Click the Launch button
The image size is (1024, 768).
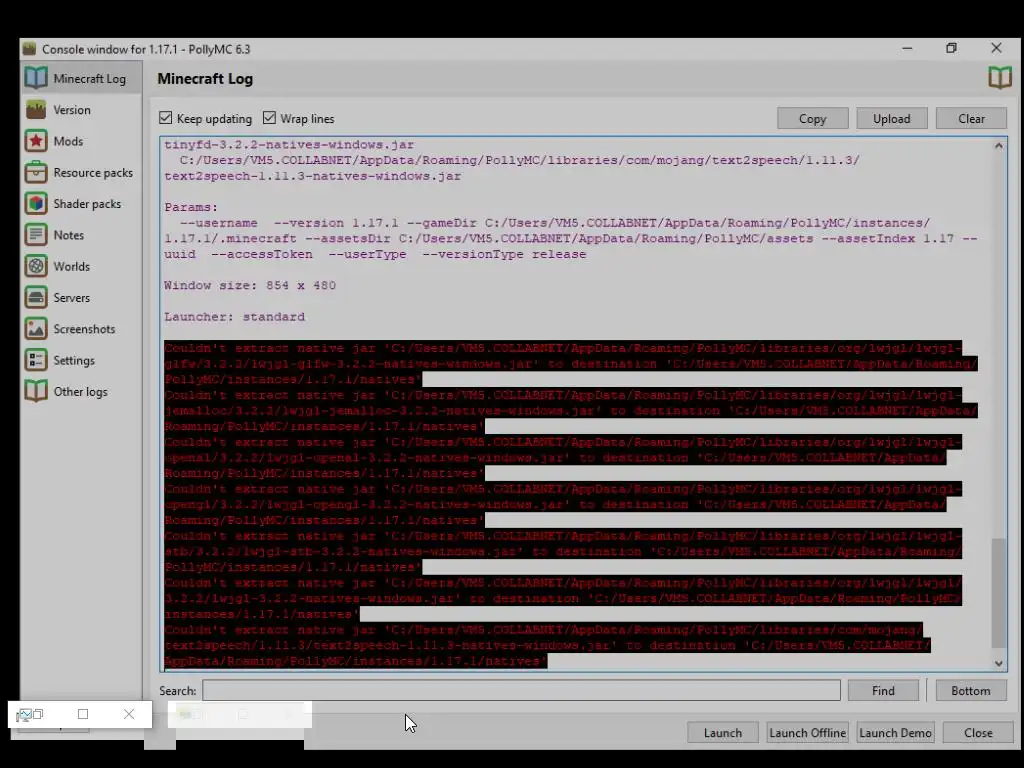(722, 733)
